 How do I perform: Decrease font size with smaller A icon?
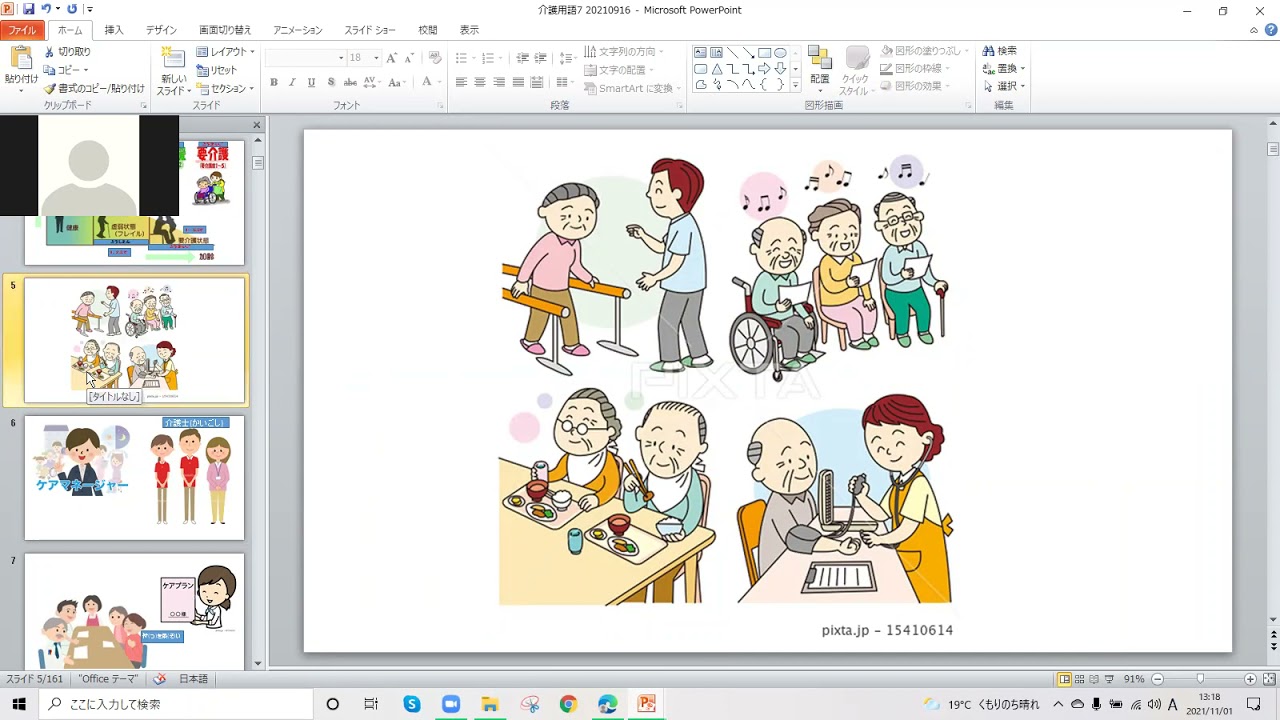coord(410,58)
